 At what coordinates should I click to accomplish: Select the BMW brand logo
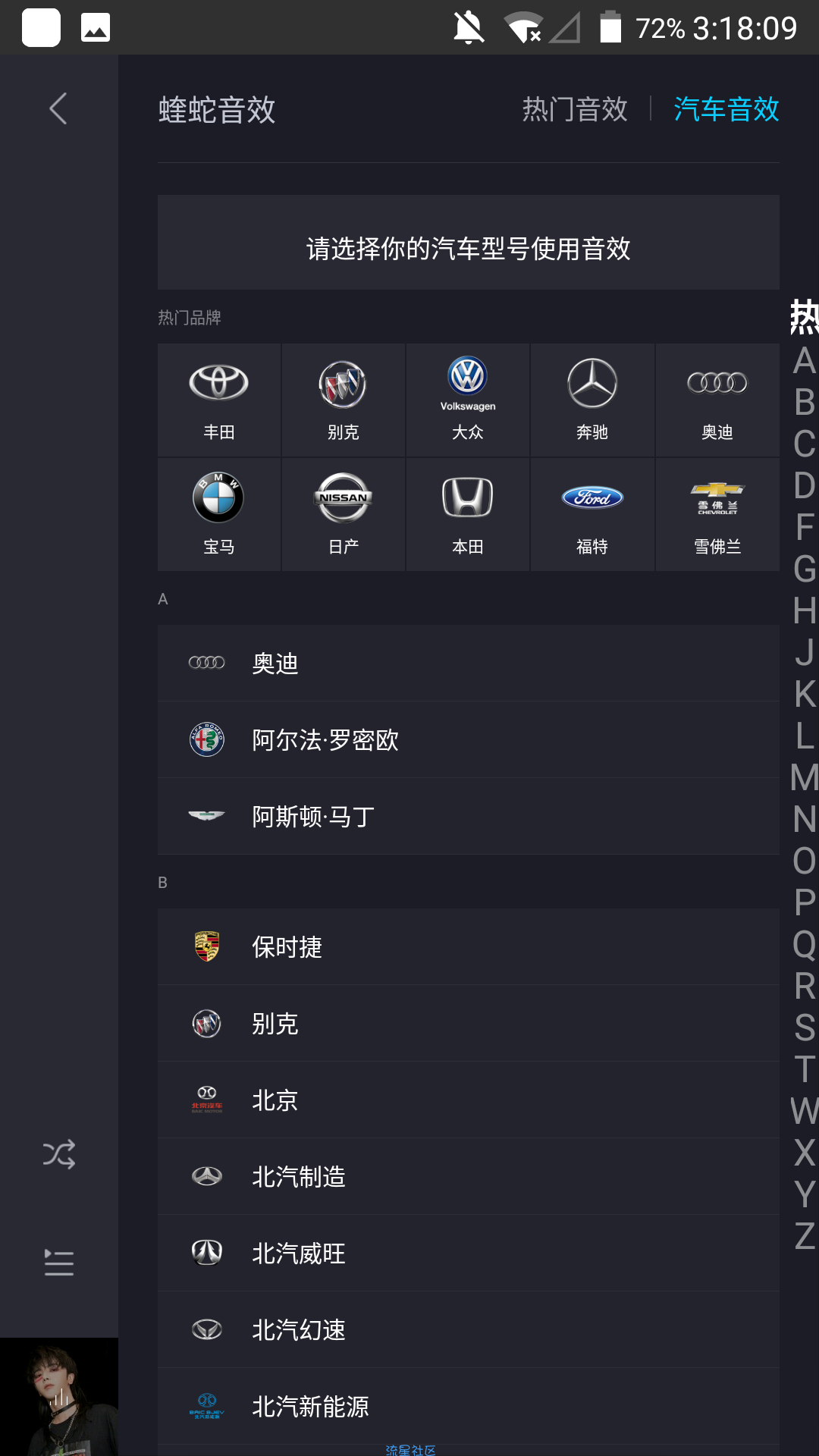click(x=218, y=497)
